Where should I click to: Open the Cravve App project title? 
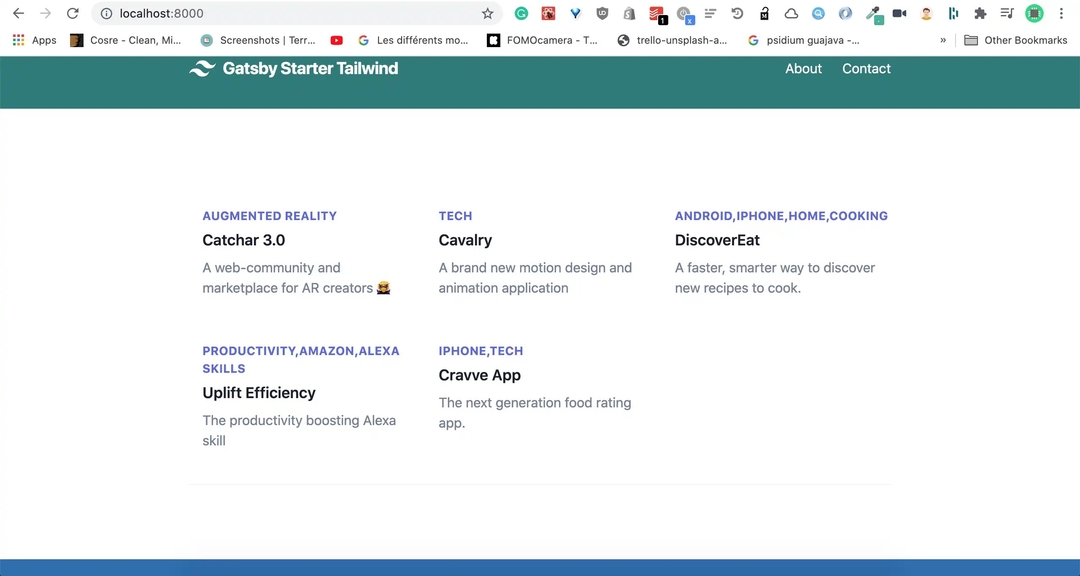click(x=479, y=376)
